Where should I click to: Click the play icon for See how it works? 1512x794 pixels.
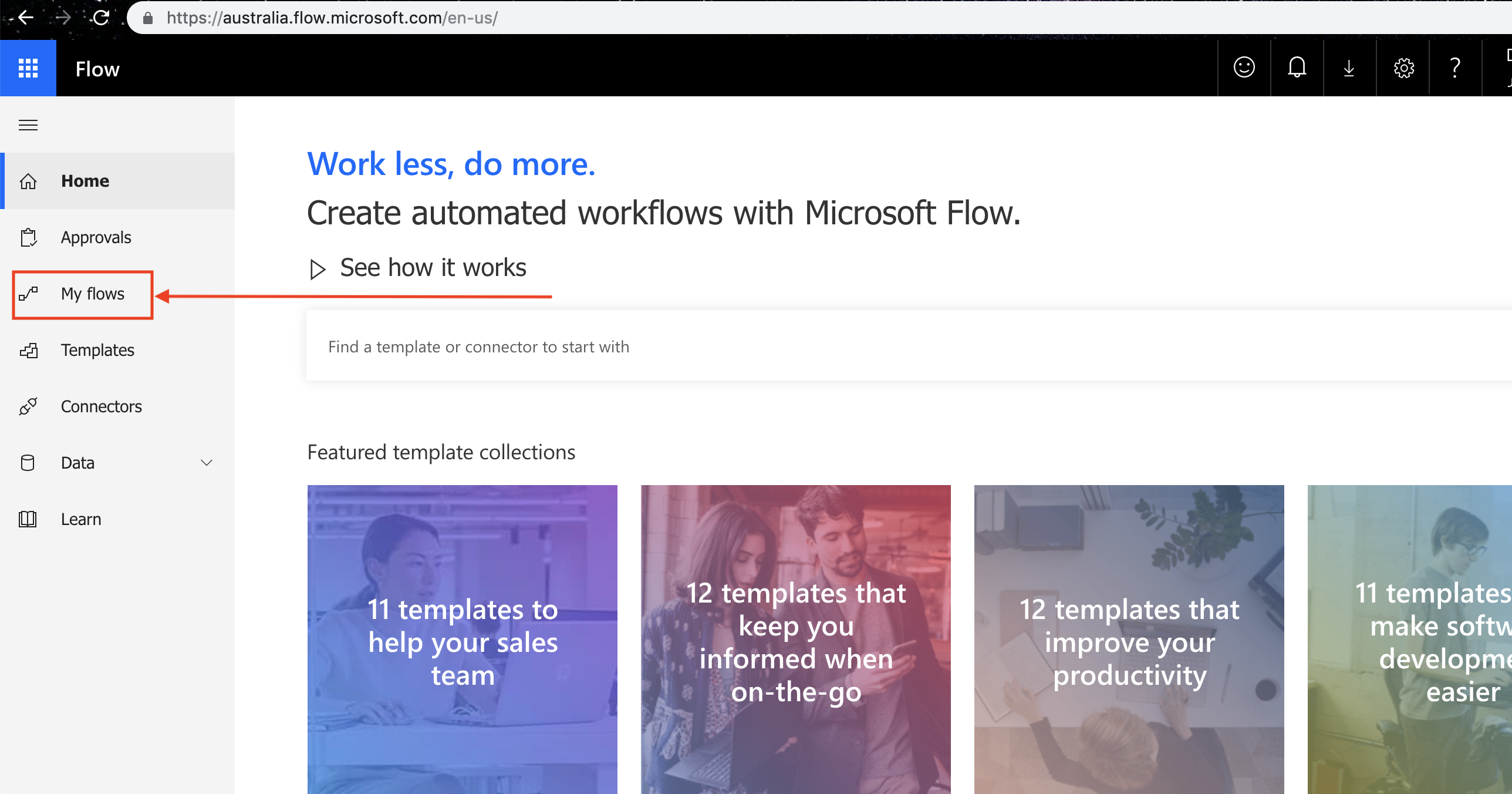[x=318, y=269]
